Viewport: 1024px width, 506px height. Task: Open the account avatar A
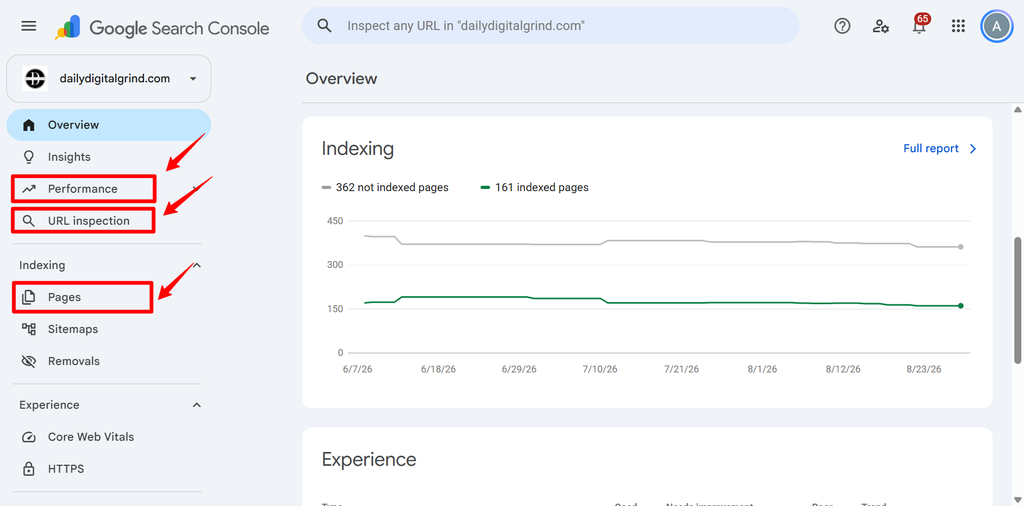996,26
